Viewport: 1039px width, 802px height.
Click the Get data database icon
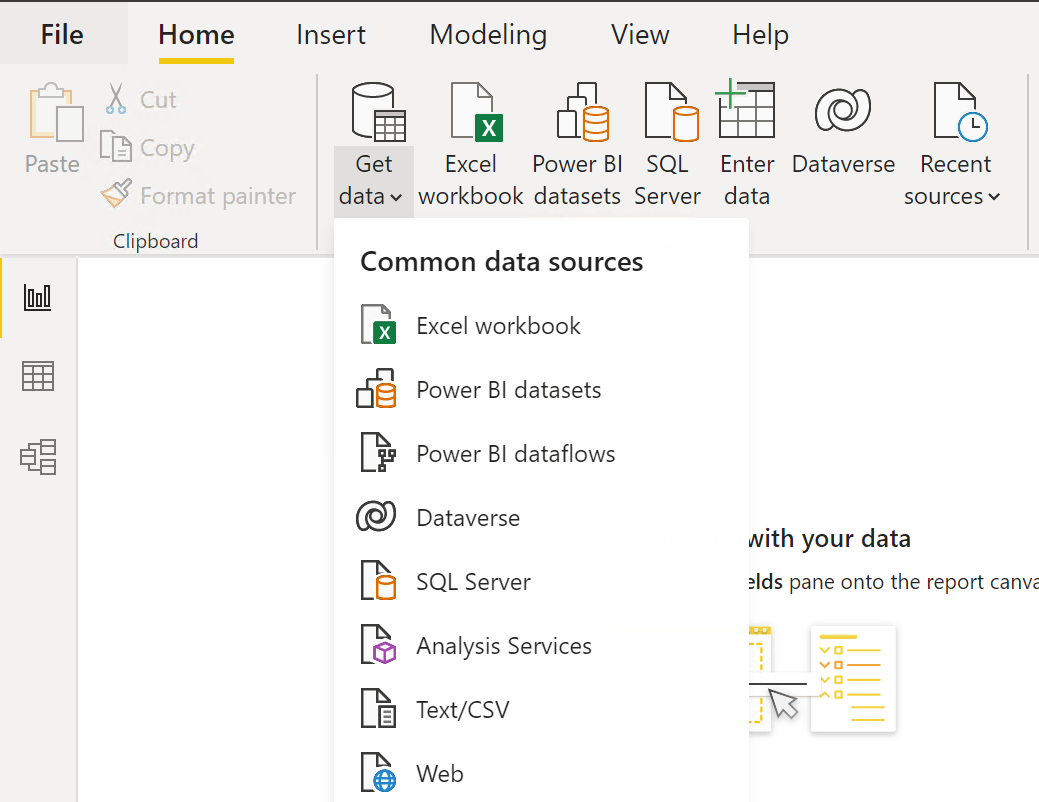coord(378,112)
